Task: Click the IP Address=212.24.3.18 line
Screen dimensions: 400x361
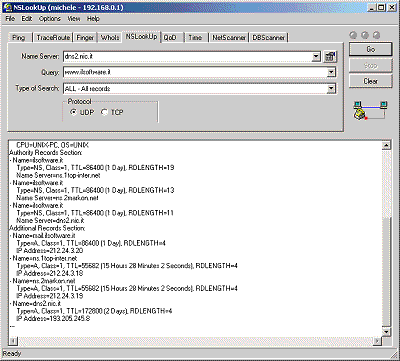Action: point(50,273)
